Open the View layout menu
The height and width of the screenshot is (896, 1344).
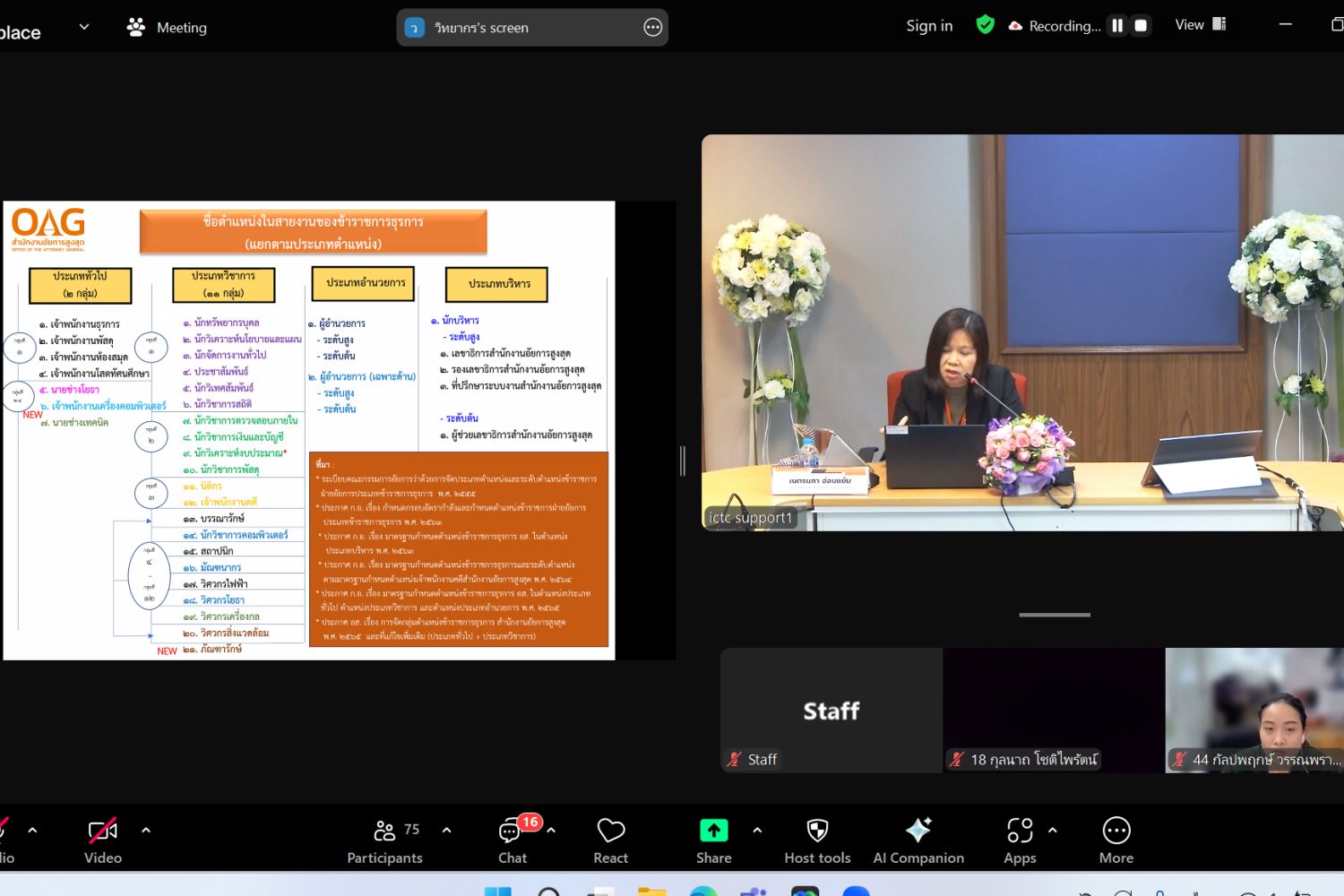(1201, 25)
